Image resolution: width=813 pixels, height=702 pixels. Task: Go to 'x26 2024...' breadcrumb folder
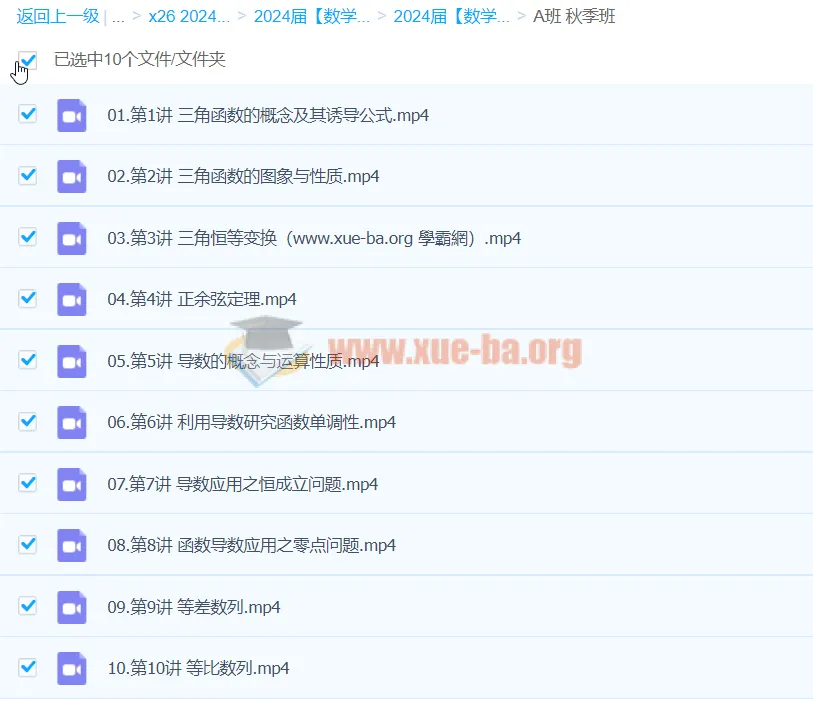point(189,16)
